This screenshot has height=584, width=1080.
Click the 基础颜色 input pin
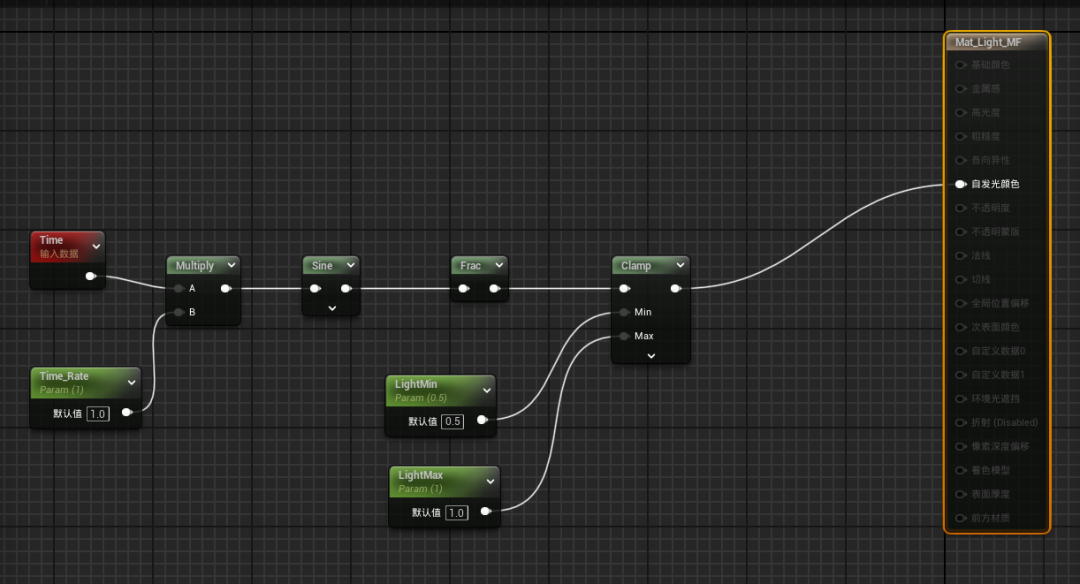click(961, 65)
